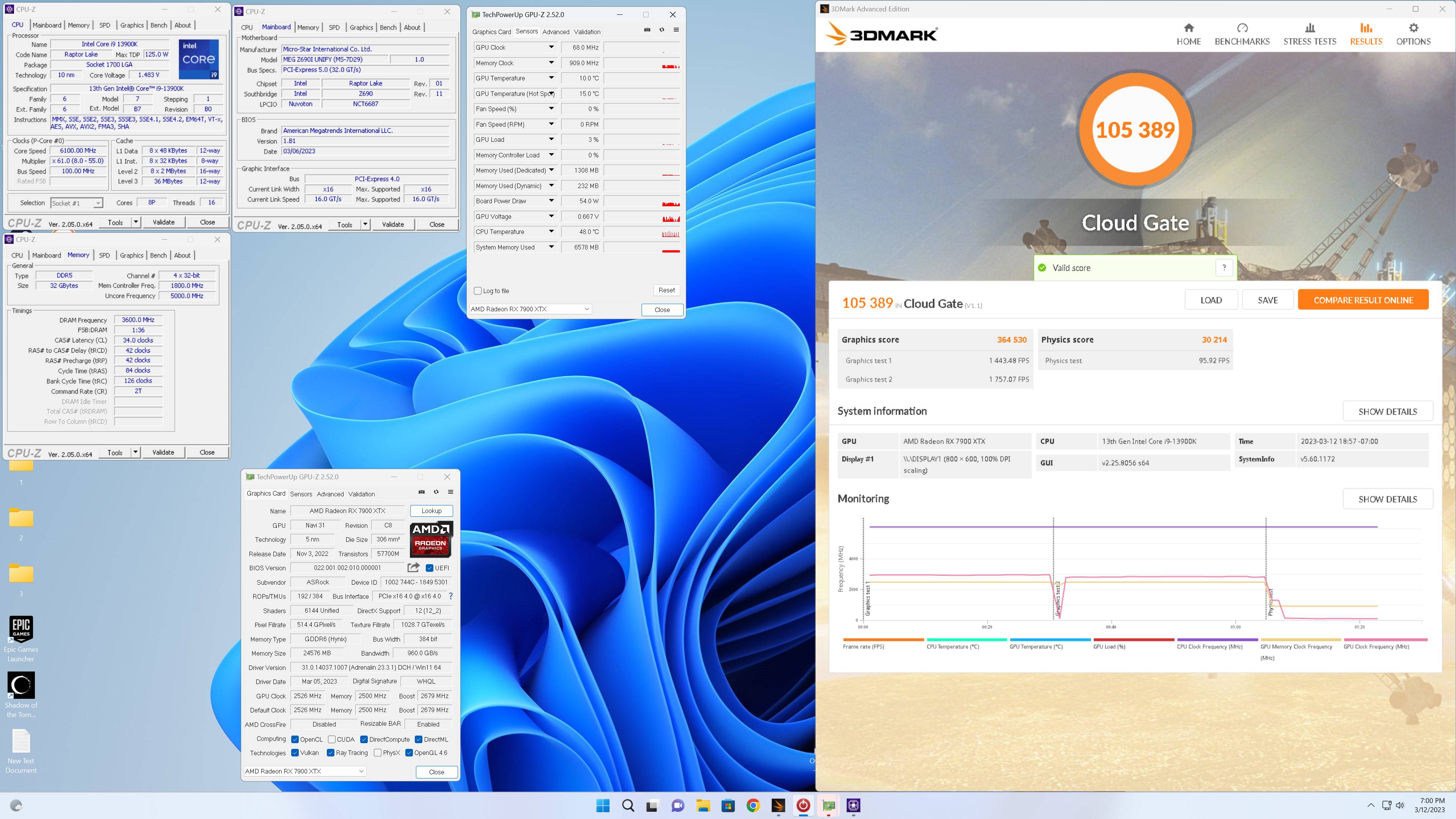Click the Graphics test 2 marker on chart

pyautogui.click(x=1058, y=598)
